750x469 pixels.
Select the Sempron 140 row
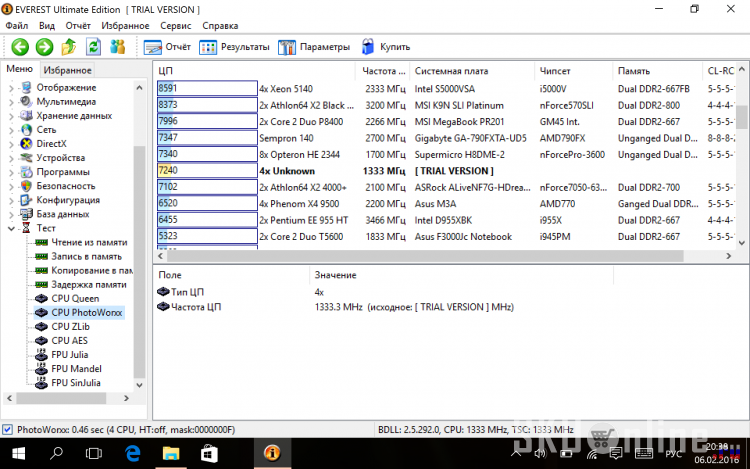445,138
